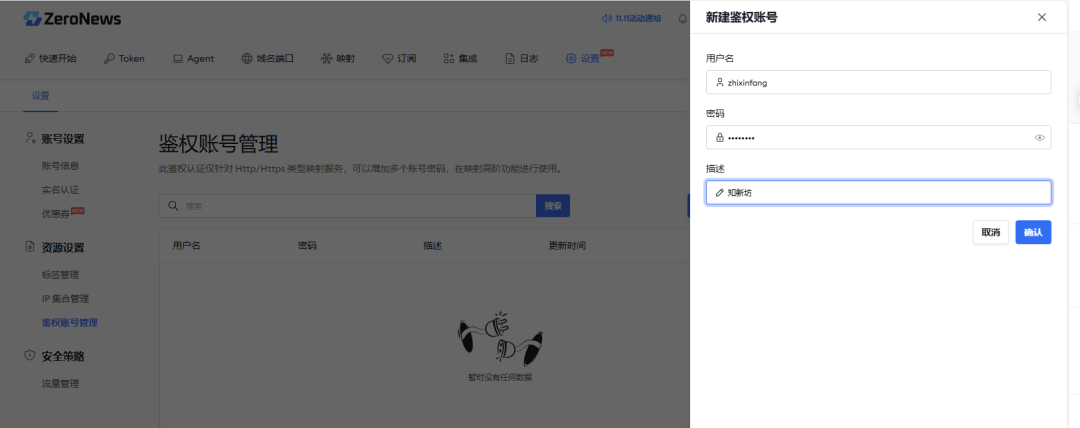This screenshot has width=1080, height=428.
Task: Open 流量管理 in the sidebar
Action: pyautogui.click(x=61, y=384)
